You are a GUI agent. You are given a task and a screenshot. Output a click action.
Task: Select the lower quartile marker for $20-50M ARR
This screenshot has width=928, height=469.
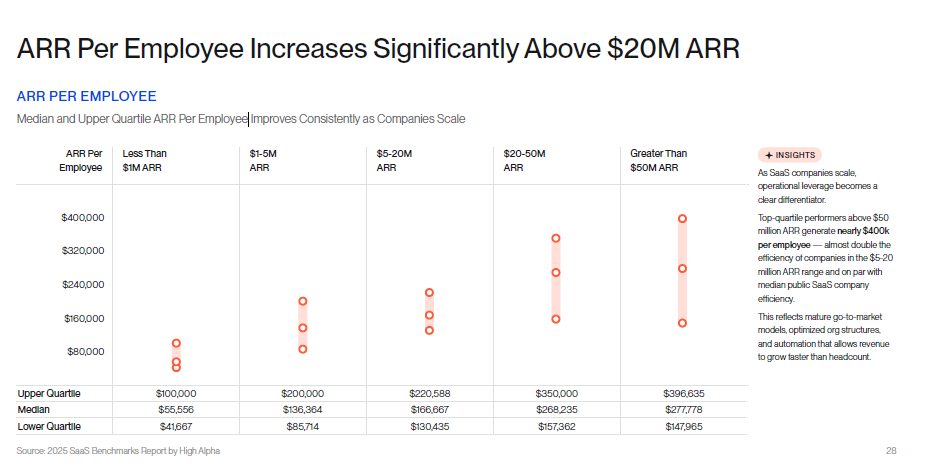pos(556,319)
